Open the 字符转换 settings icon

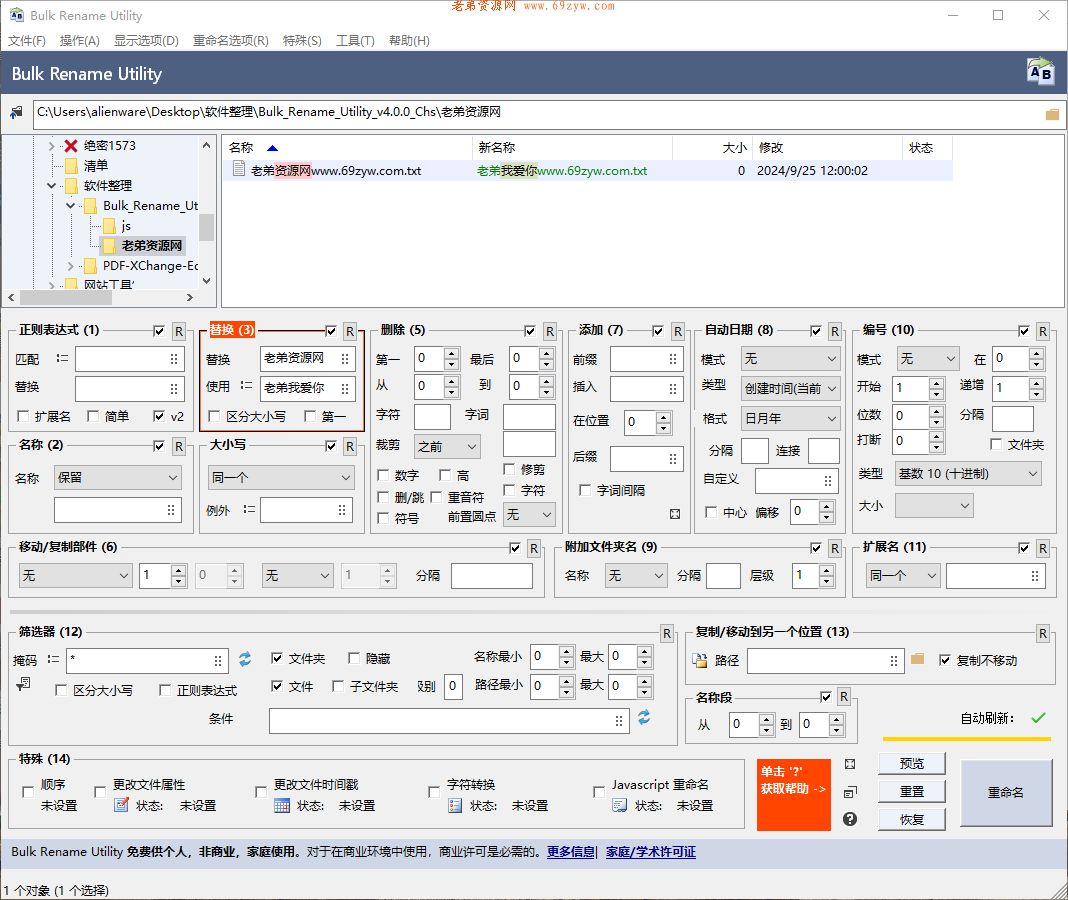click(455, 805)
